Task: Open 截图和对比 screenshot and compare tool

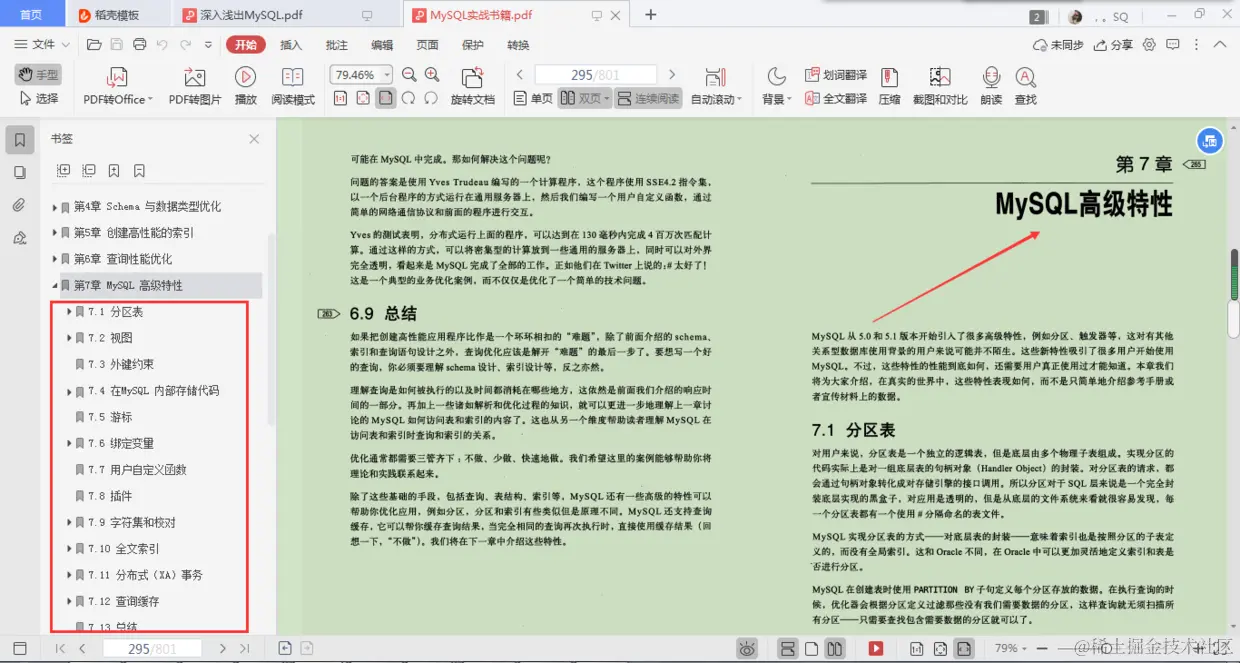Action: 940,87
